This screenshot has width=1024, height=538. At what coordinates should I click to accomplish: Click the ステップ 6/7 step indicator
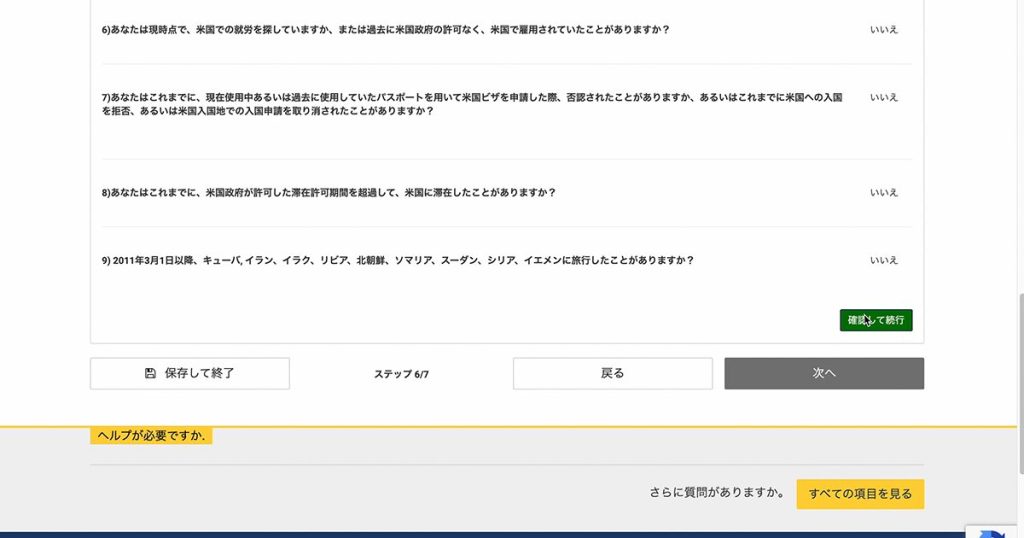click(401, 374)
